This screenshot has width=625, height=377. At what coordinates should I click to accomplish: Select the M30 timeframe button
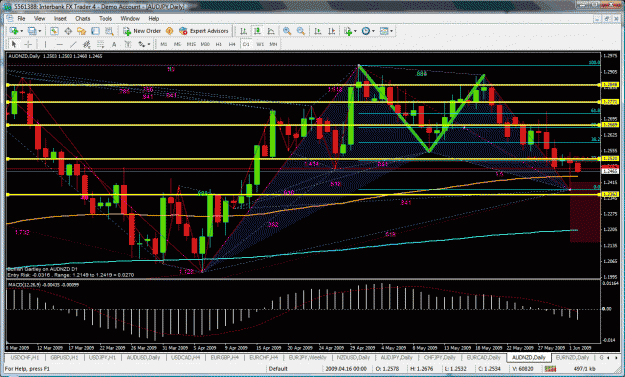tap(205, 44)
